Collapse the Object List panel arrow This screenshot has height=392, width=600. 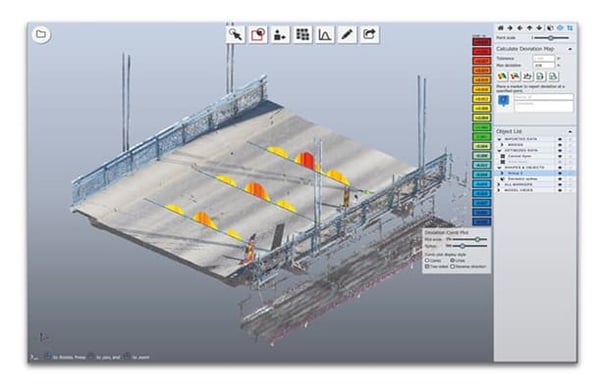tap(570, 132)
